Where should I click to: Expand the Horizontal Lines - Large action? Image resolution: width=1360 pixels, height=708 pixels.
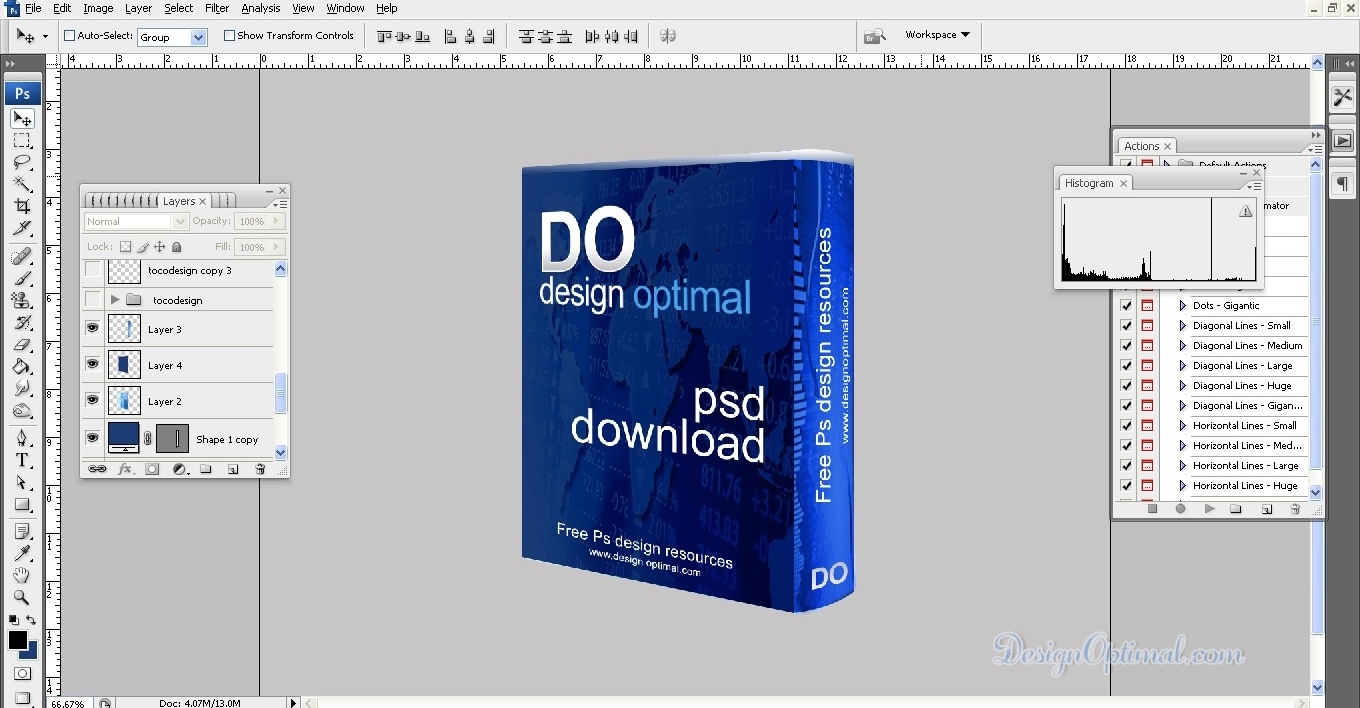1182,466
